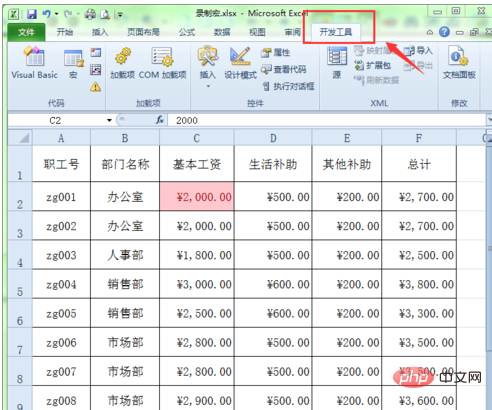Viewport: 492px width, 410px height.
Task: Open the 加载项 add-ins dialog
Action: point(122,63)
